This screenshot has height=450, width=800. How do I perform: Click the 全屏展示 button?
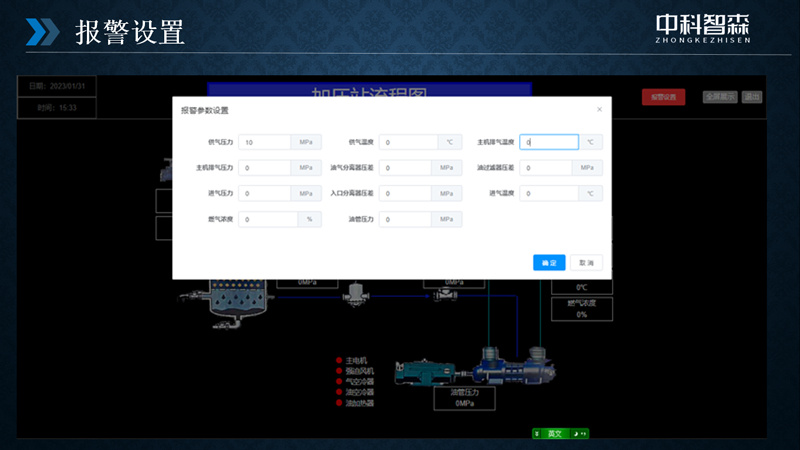(720, 96)
